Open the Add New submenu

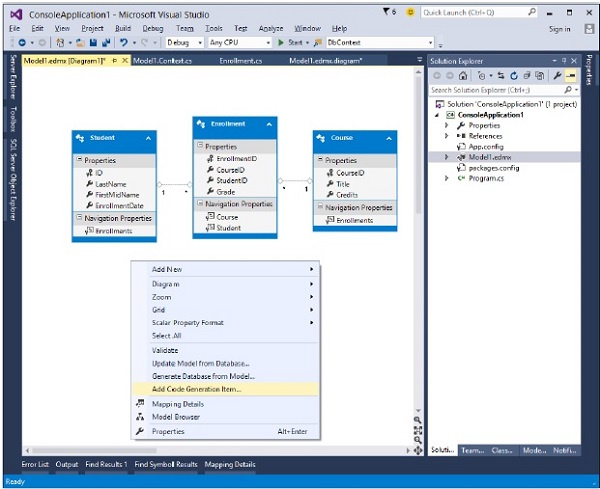(225, 269)
